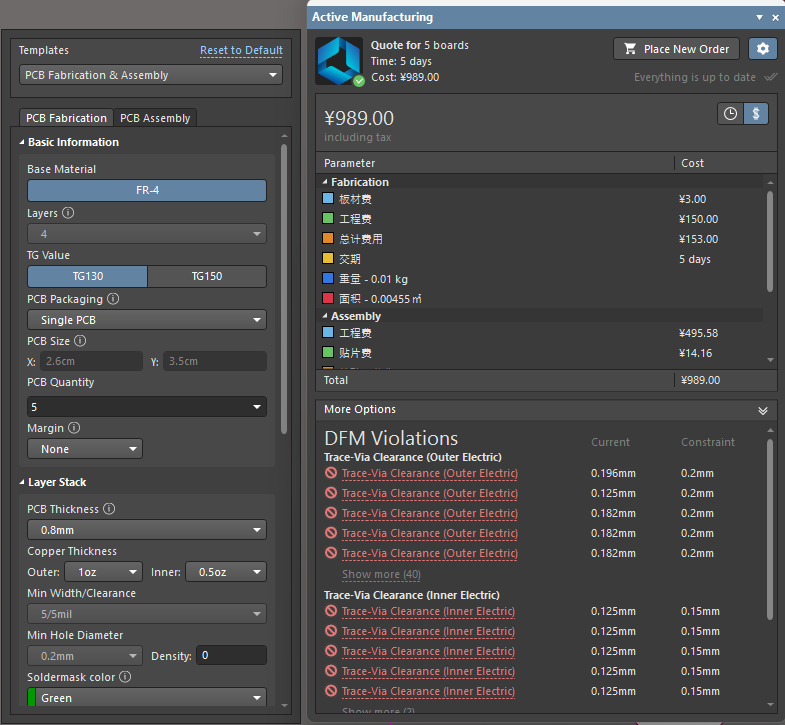Click the Total row value ¥989.00

700,380
